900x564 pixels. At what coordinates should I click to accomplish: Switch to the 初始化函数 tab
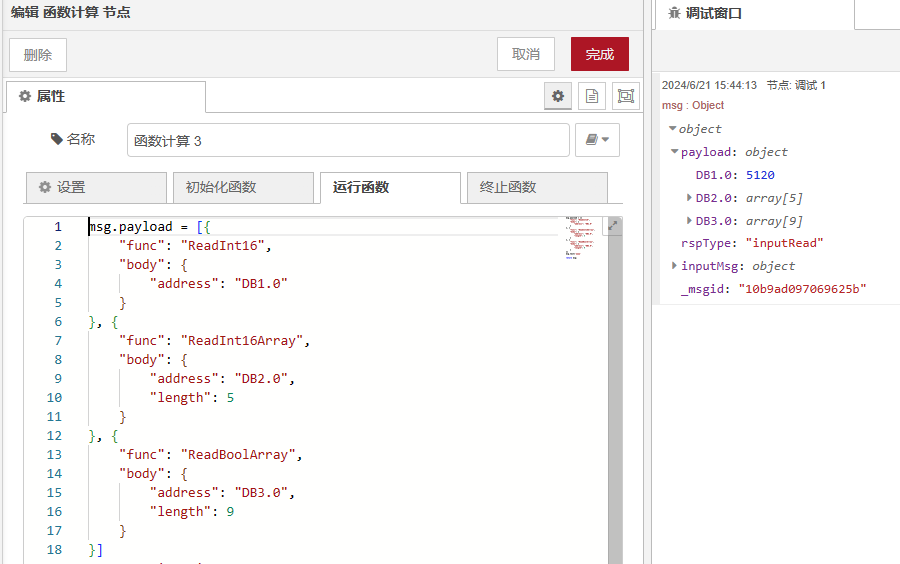pyautogui.click(x=242, y=187)
